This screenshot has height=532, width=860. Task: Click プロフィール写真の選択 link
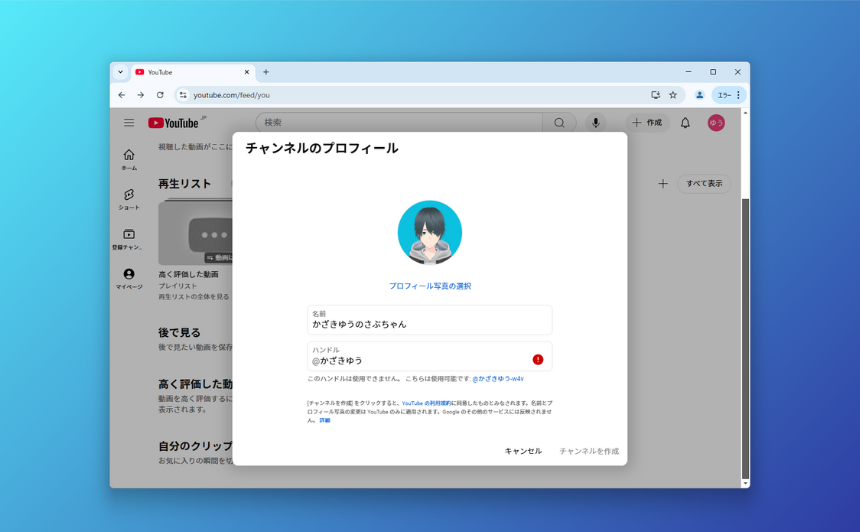coord(430,286)
